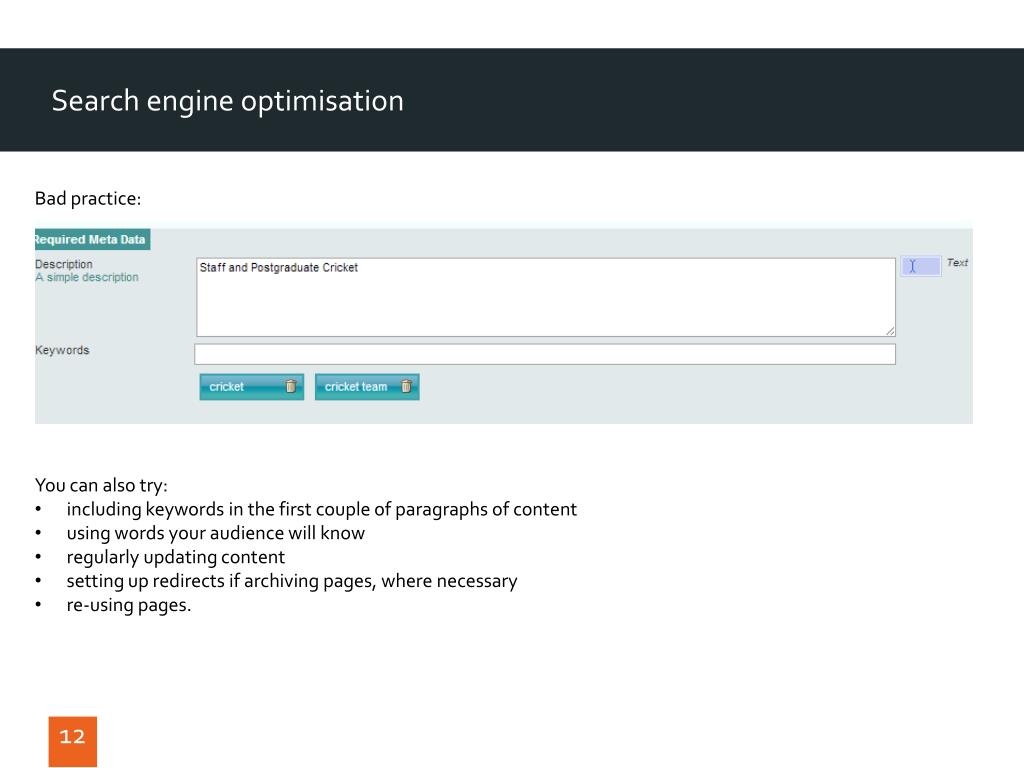The height and width of the screenshot is (768, 1024).
Task: Delete the 'cricket' keyword via trash icon
Action: coord(291,387)
